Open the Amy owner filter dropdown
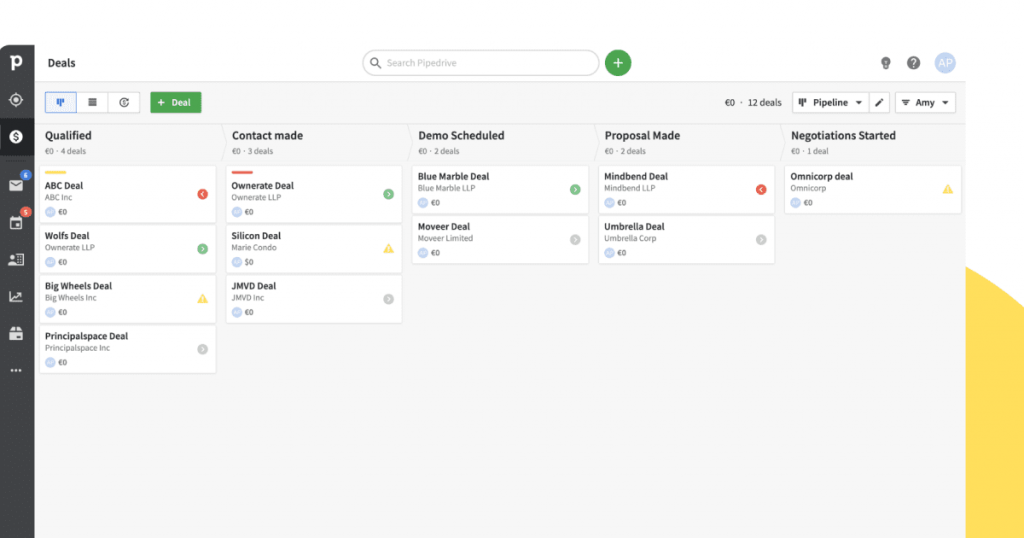 coord(925,102)
